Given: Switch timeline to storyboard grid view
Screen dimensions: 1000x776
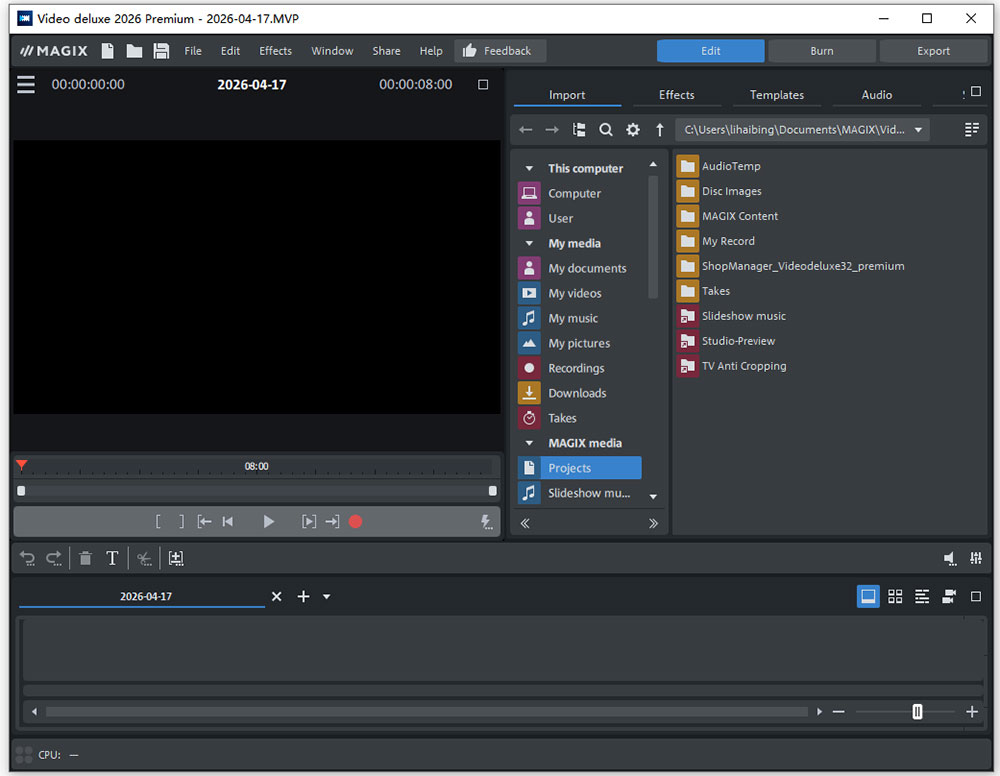Looking at the screenshot, I should coord(895,596).
